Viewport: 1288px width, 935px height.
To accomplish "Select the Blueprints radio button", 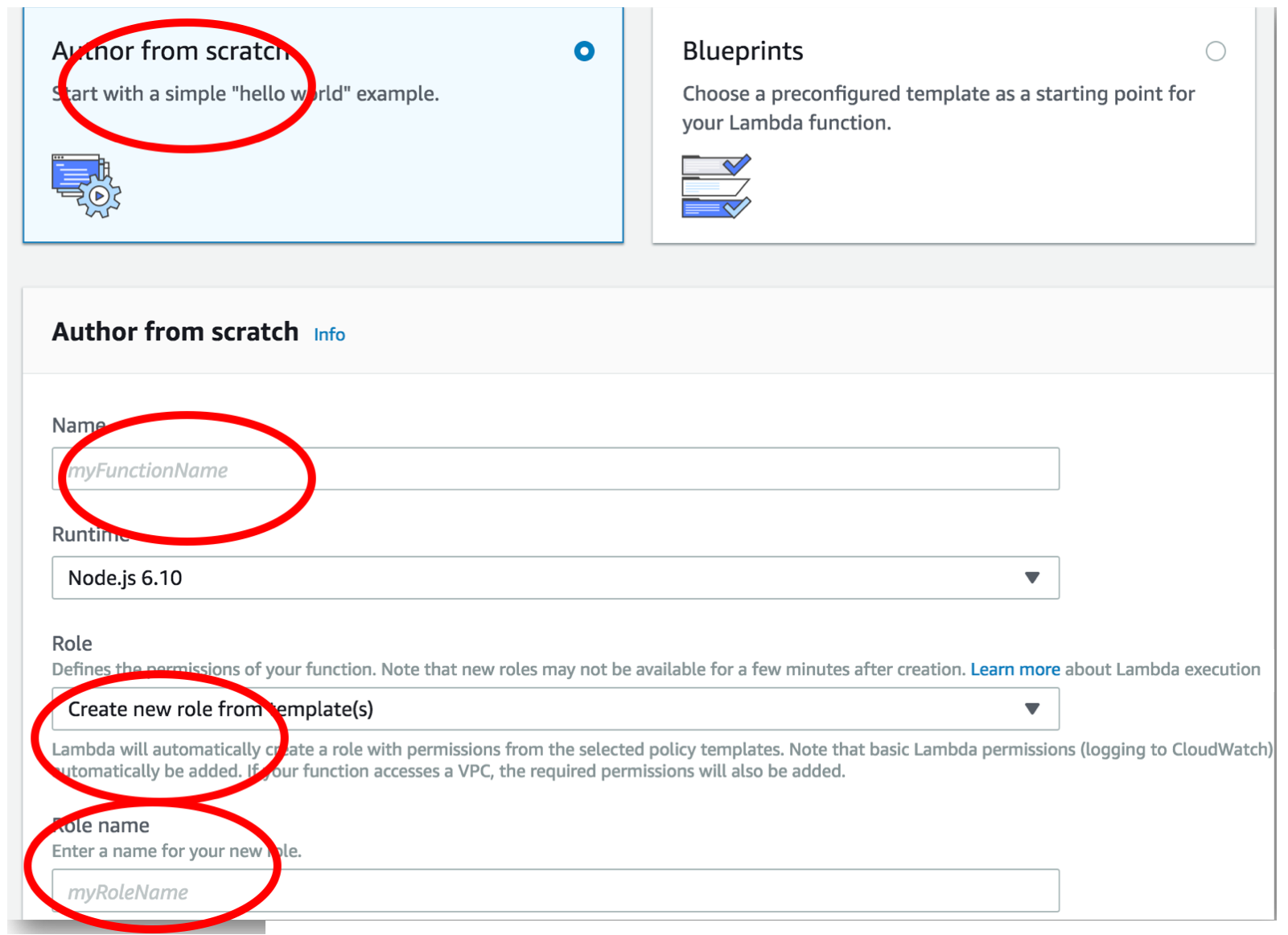I will click(1215, 51).
